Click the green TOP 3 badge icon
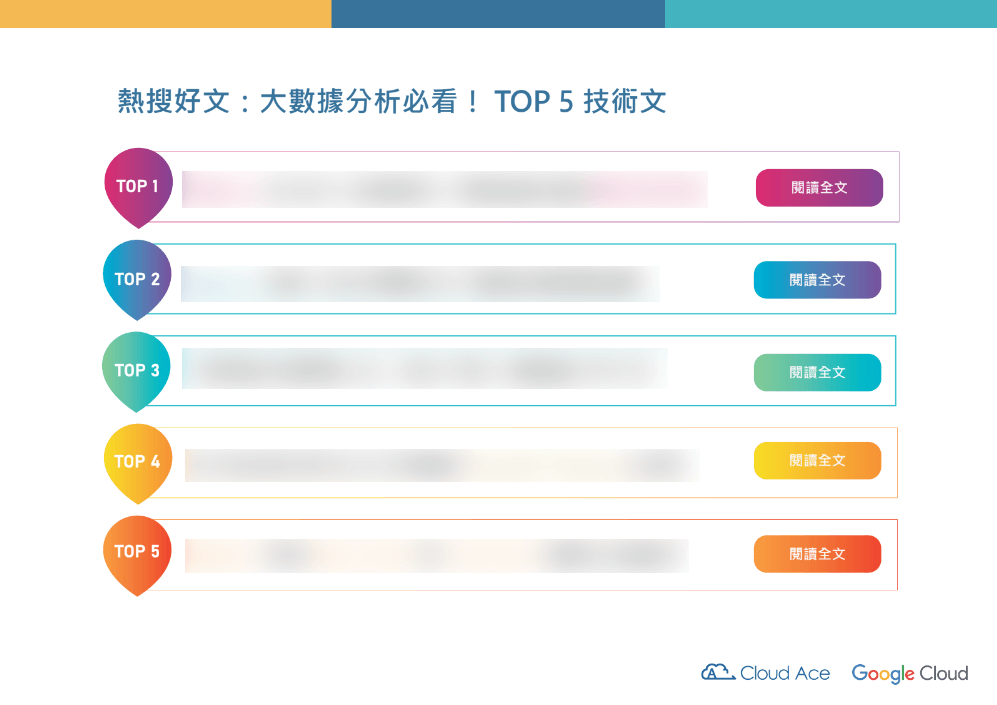This screenshot has height=705, width=997. [x=137, y=370]
